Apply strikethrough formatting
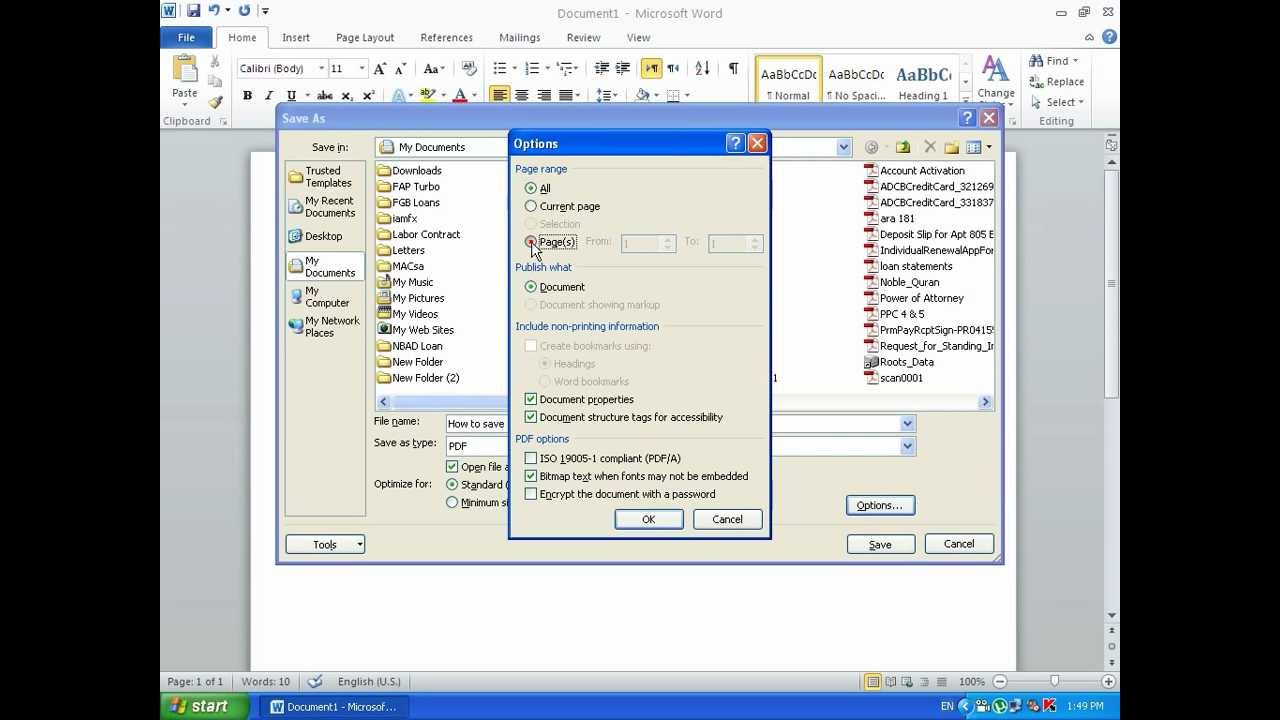 pyautogui.click(x=324, y=96)
